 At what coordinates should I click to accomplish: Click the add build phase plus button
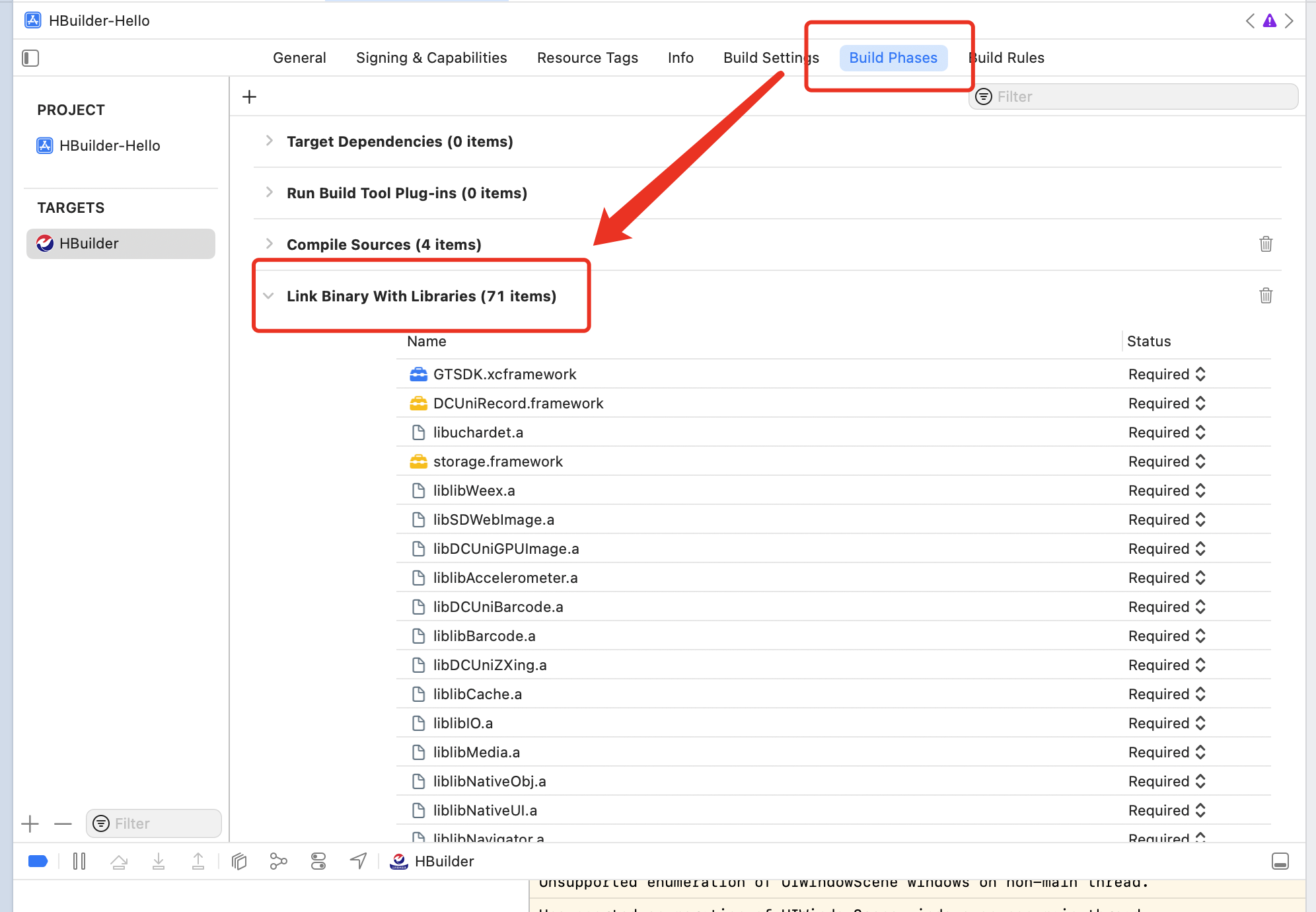[249, 97]
